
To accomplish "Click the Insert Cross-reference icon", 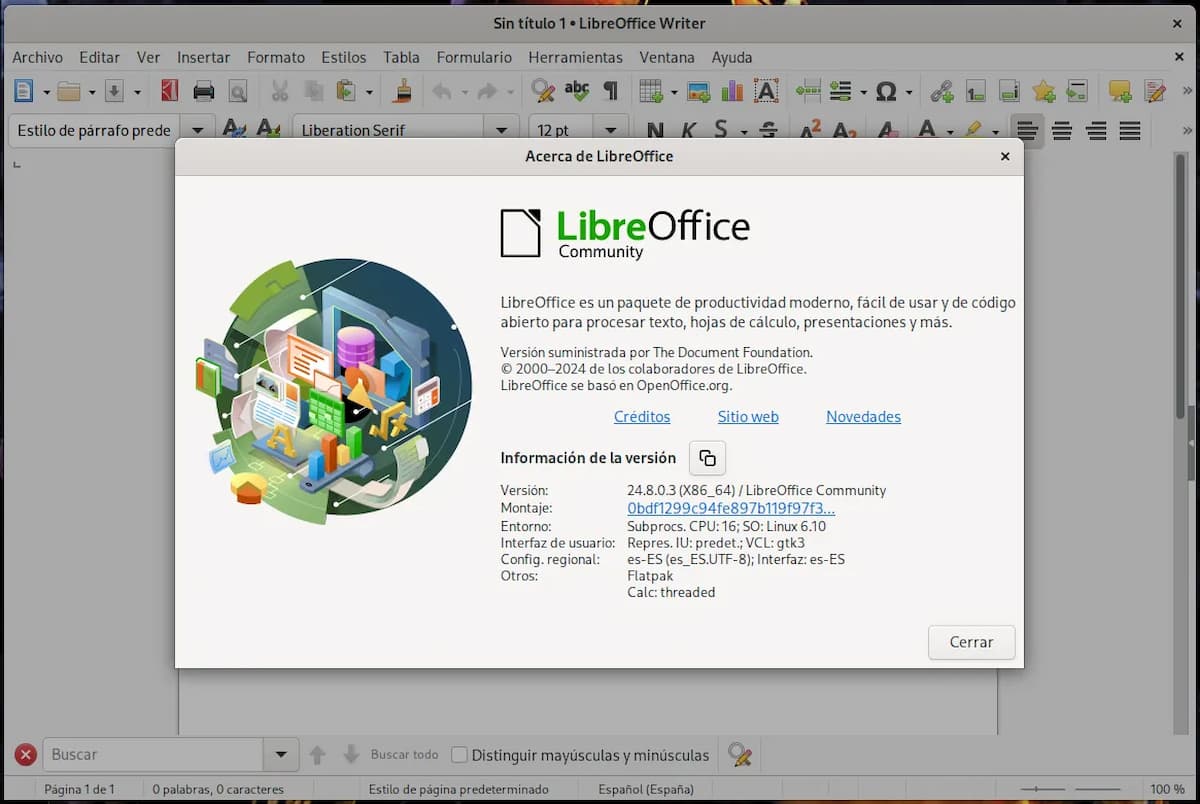I will [1077, 92].
